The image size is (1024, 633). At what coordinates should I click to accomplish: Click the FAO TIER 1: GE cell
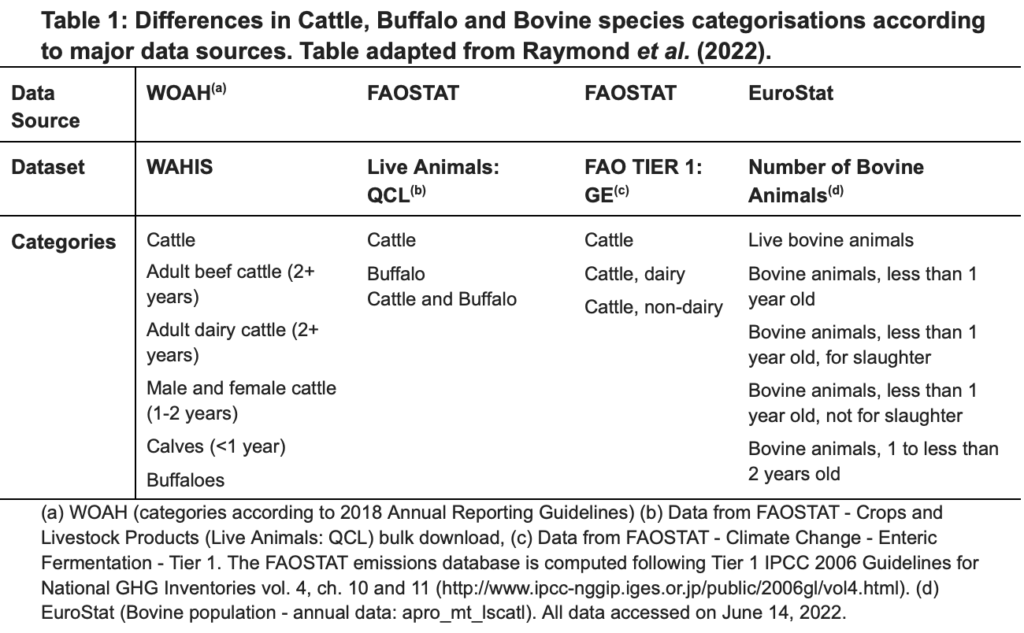643,180
